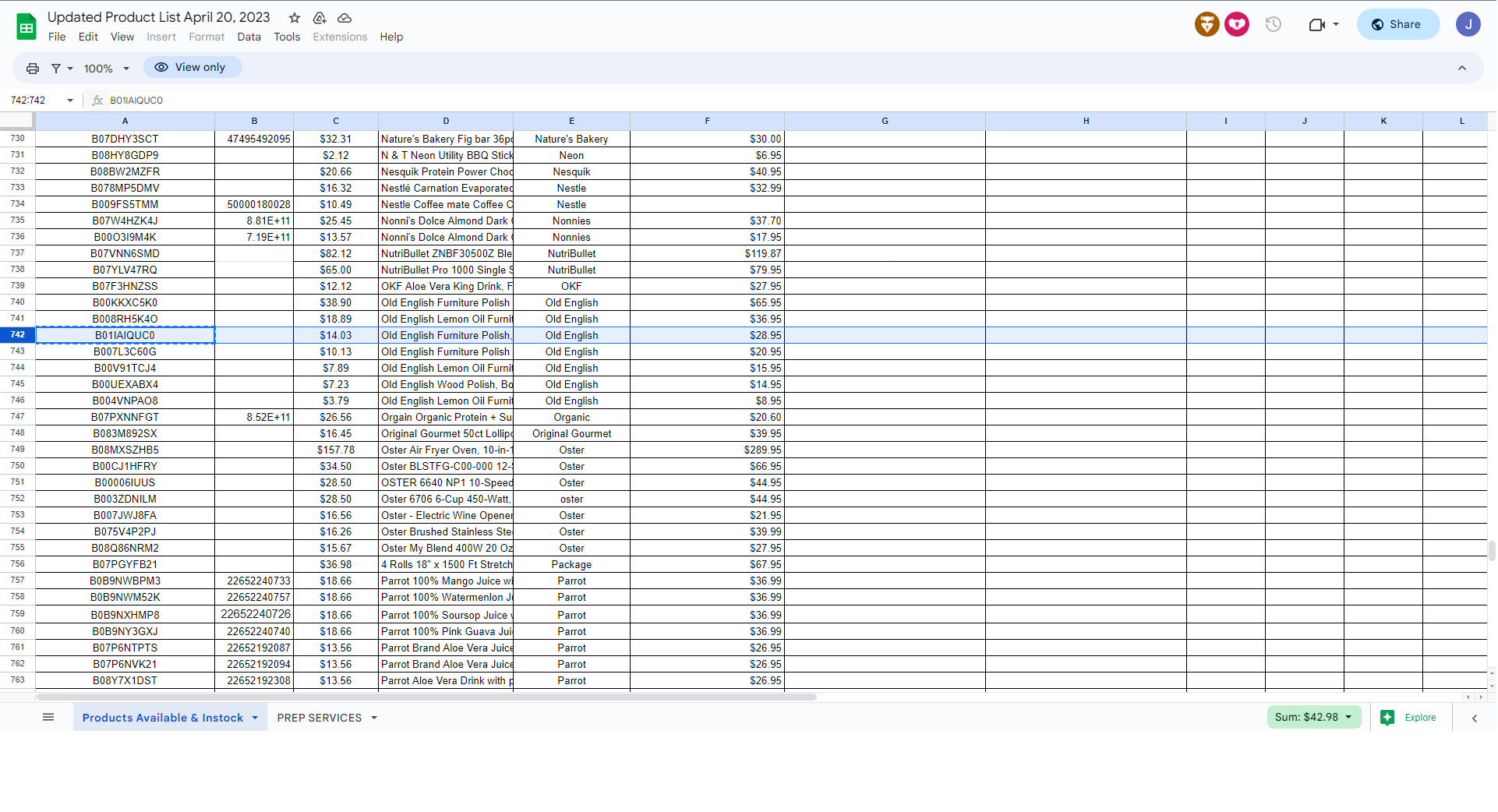Open the Help menu

pos(391,37)
